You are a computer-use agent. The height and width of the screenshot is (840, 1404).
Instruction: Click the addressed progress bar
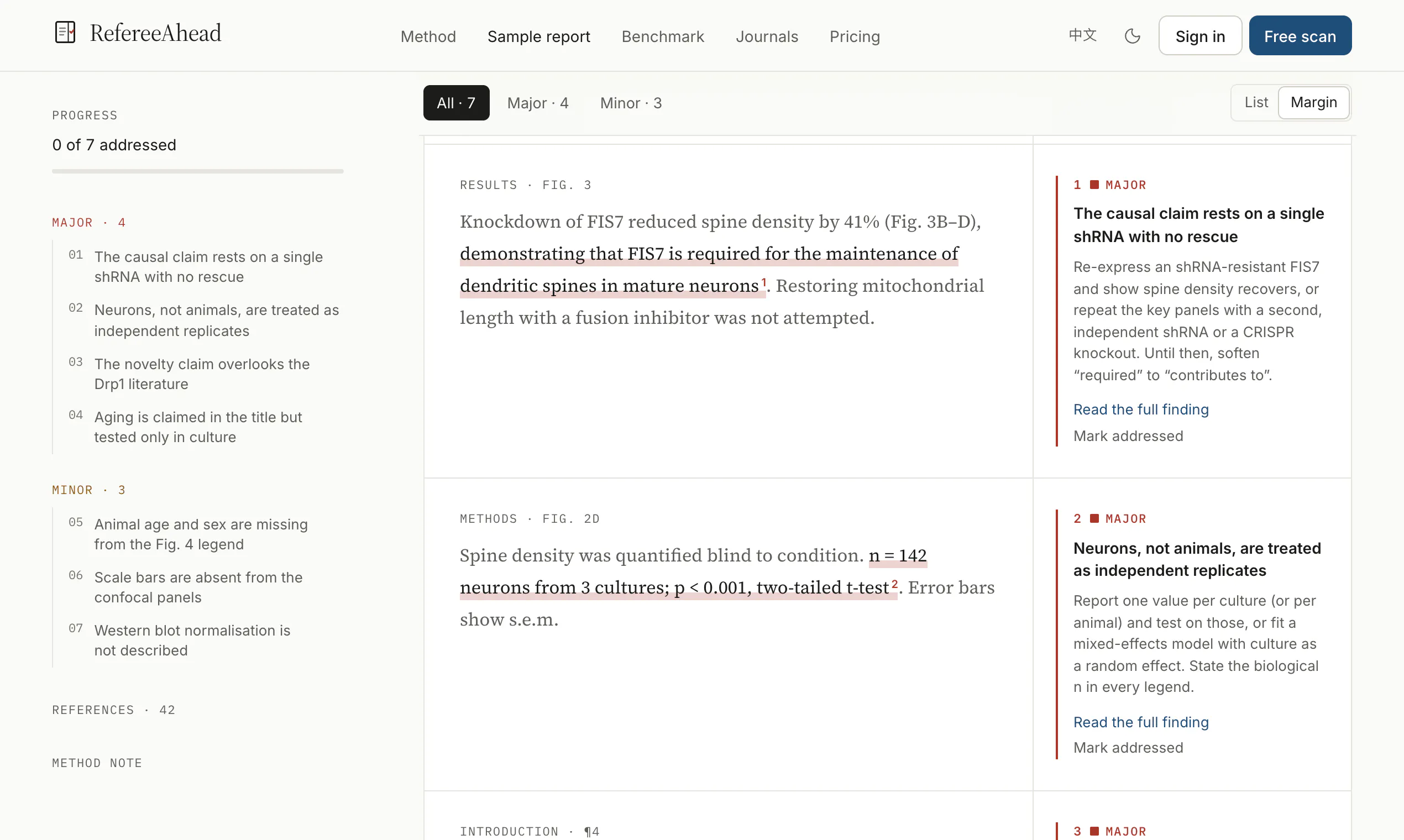pos(197,171)
